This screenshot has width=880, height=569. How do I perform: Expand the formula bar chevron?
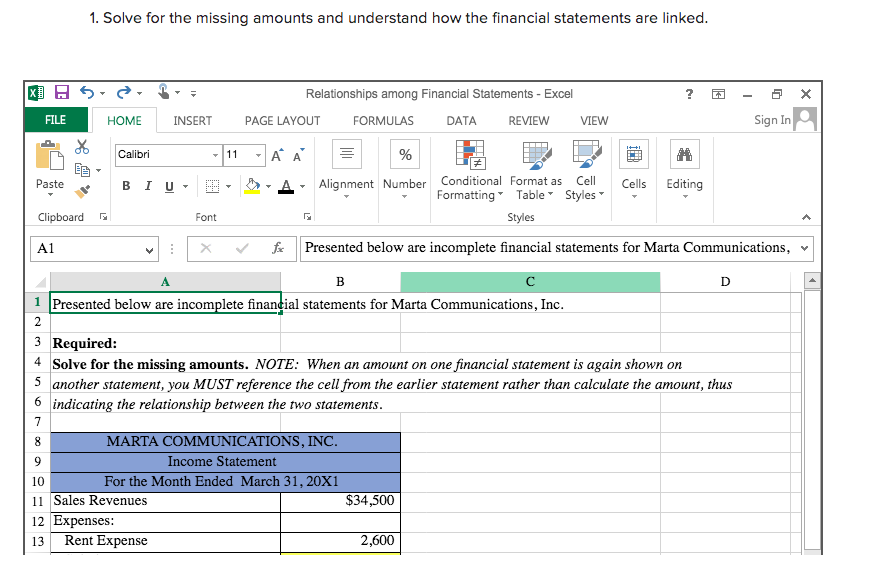(804, 249)
